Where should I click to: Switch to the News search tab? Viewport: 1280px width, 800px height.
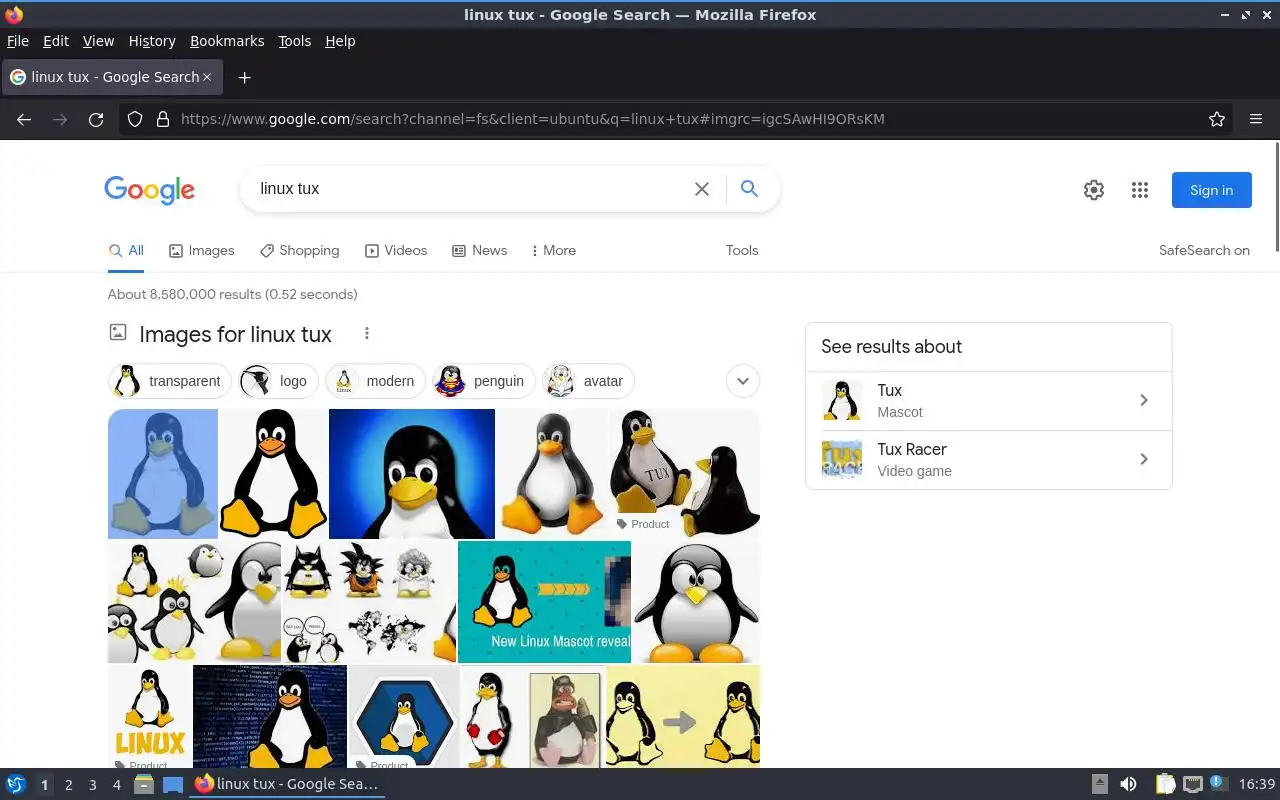tap(479, 250)
